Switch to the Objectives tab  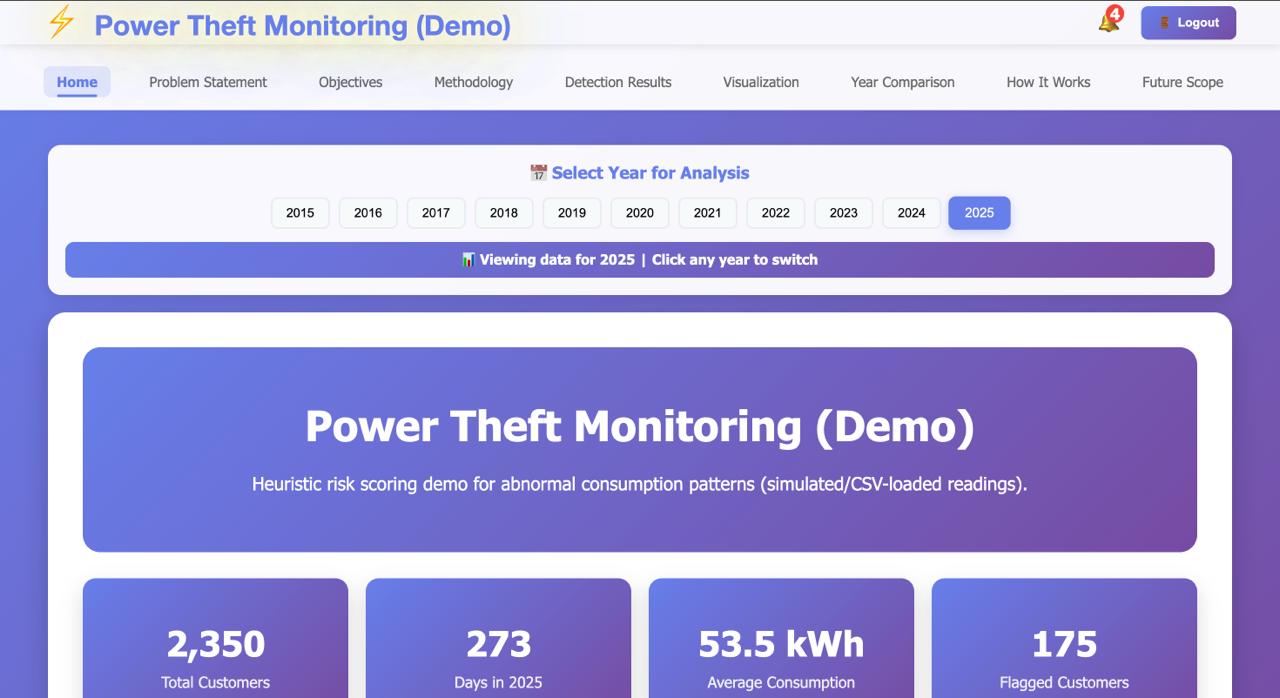tap(350, 82)
